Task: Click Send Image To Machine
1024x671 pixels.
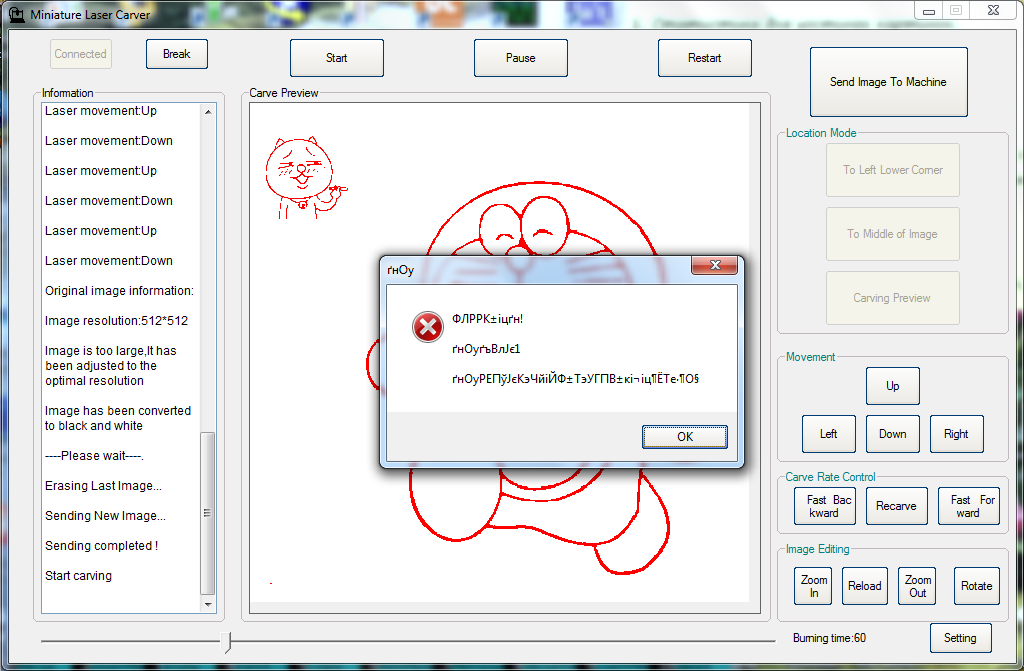Action: [x=888, y=82]
